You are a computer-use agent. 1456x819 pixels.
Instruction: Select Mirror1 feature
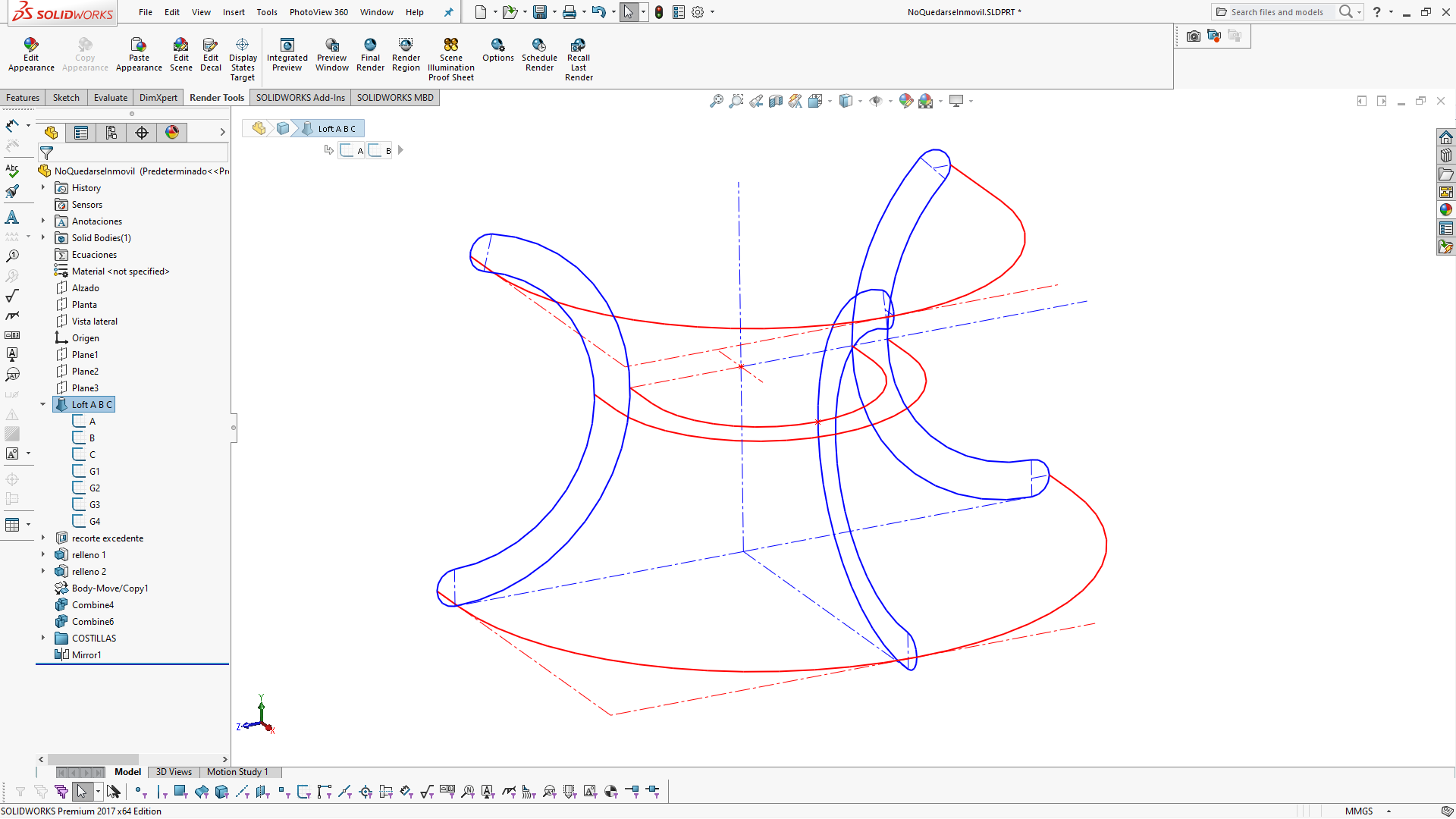[78, 654]
